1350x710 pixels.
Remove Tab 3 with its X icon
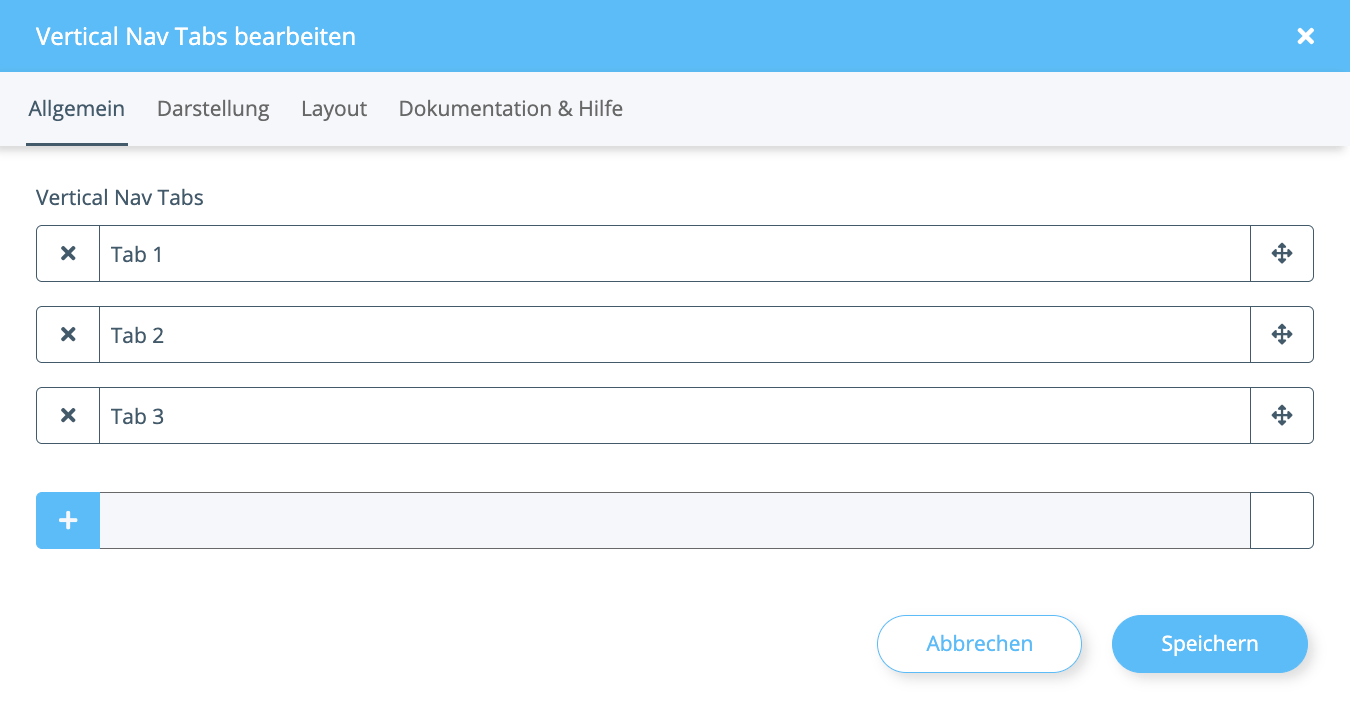tap(68, 416)
